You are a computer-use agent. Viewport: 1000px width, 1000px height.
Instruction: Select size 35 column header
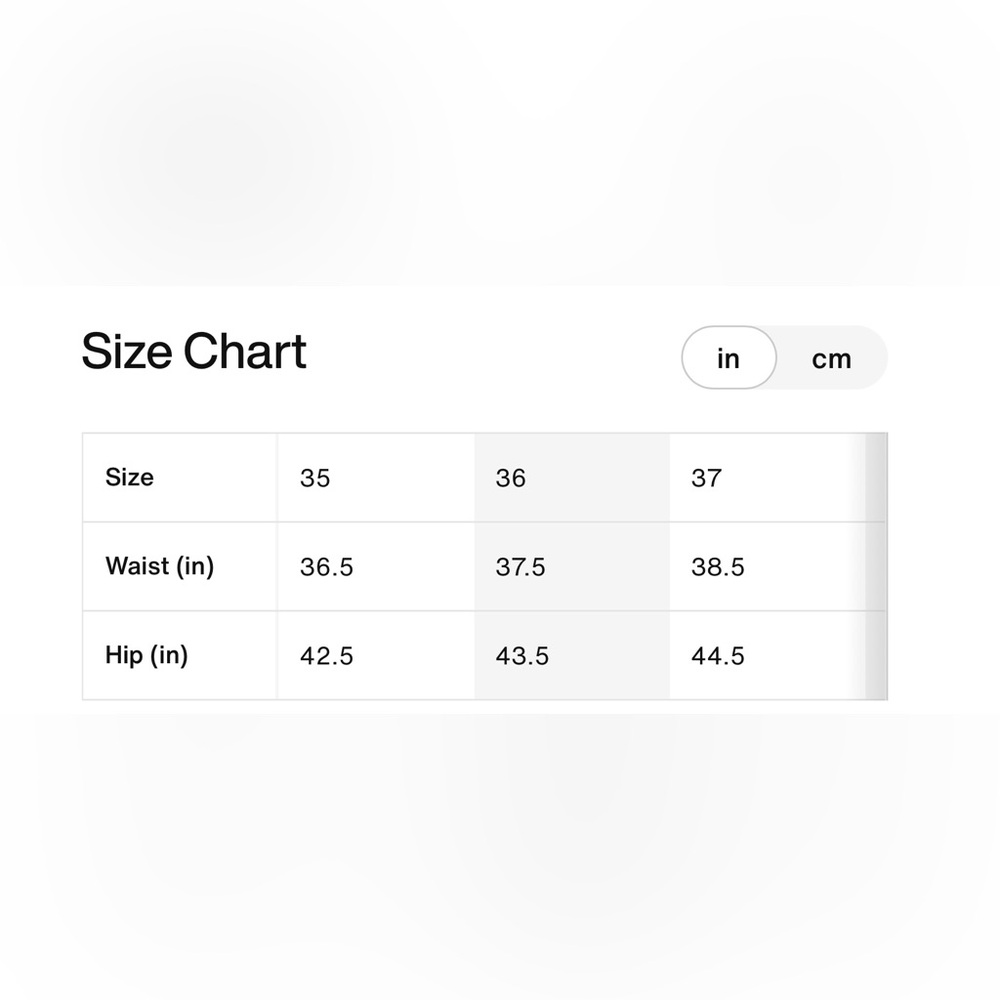point(315,478)
